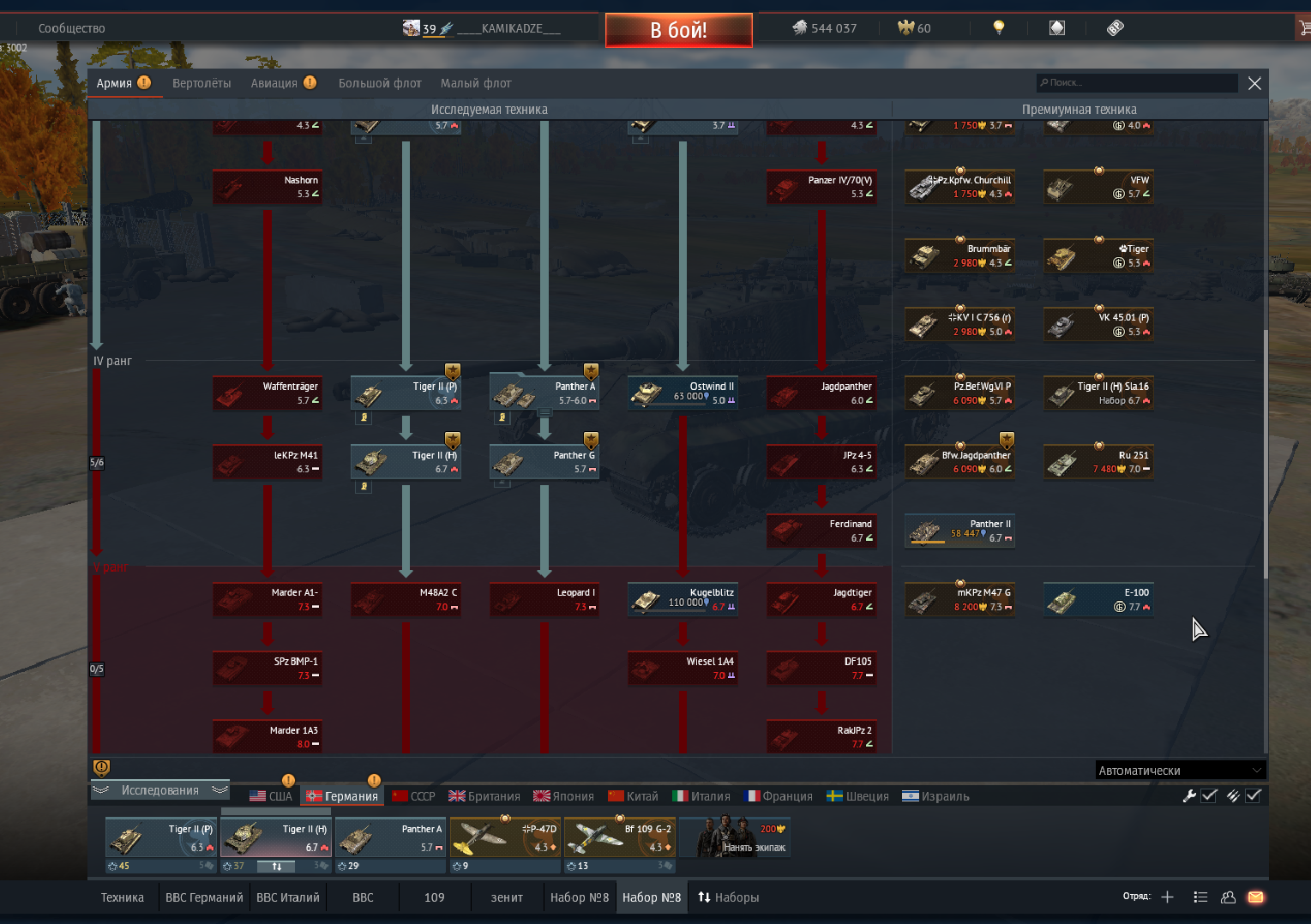Switch to the Большой флот tab
Screen dimensions: 1311x924
(x=380, y=83)
